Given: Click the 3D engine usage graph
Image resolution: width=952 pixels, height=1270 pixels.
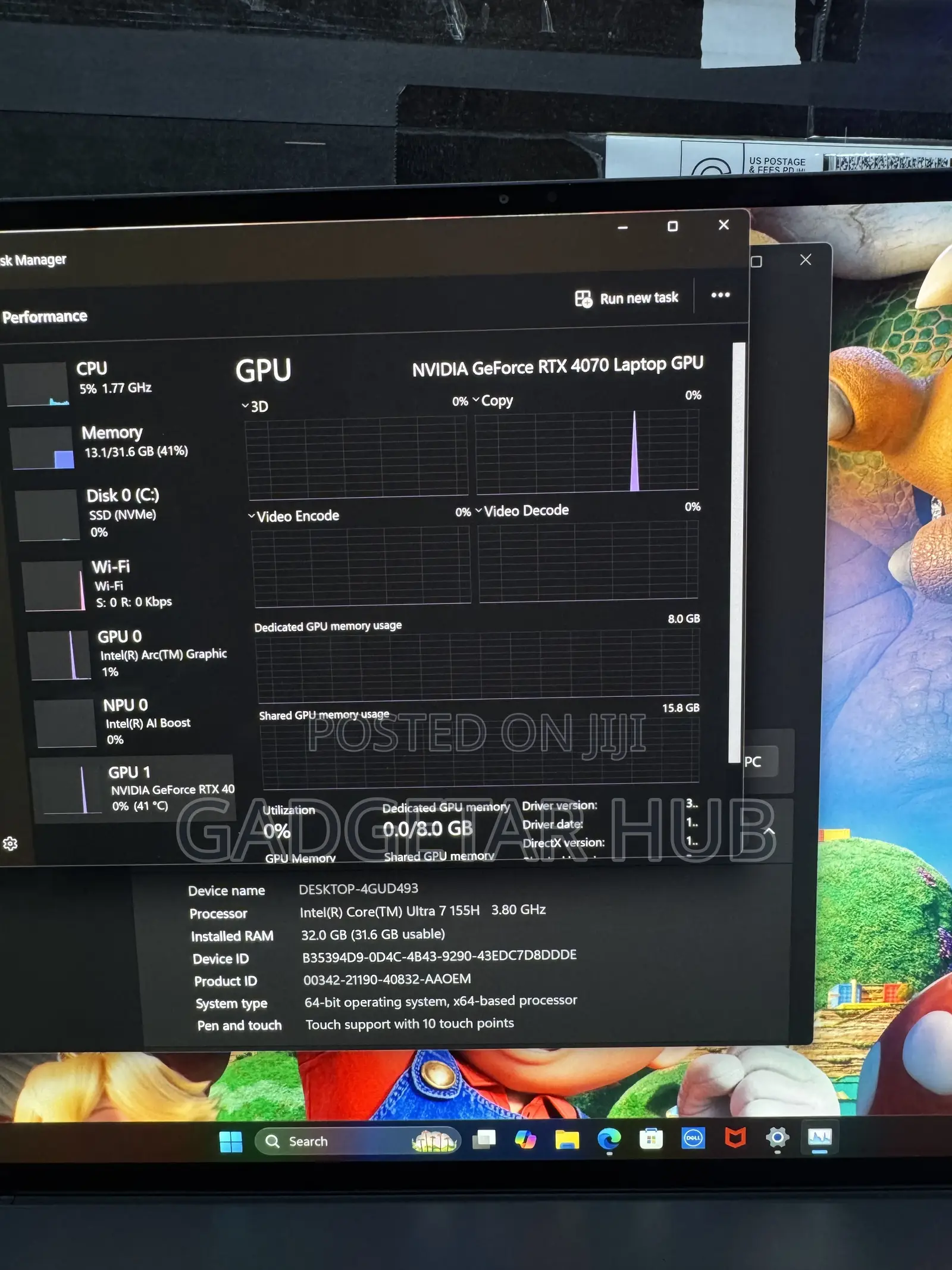Looking at the screenshot, I should (357, 457).
